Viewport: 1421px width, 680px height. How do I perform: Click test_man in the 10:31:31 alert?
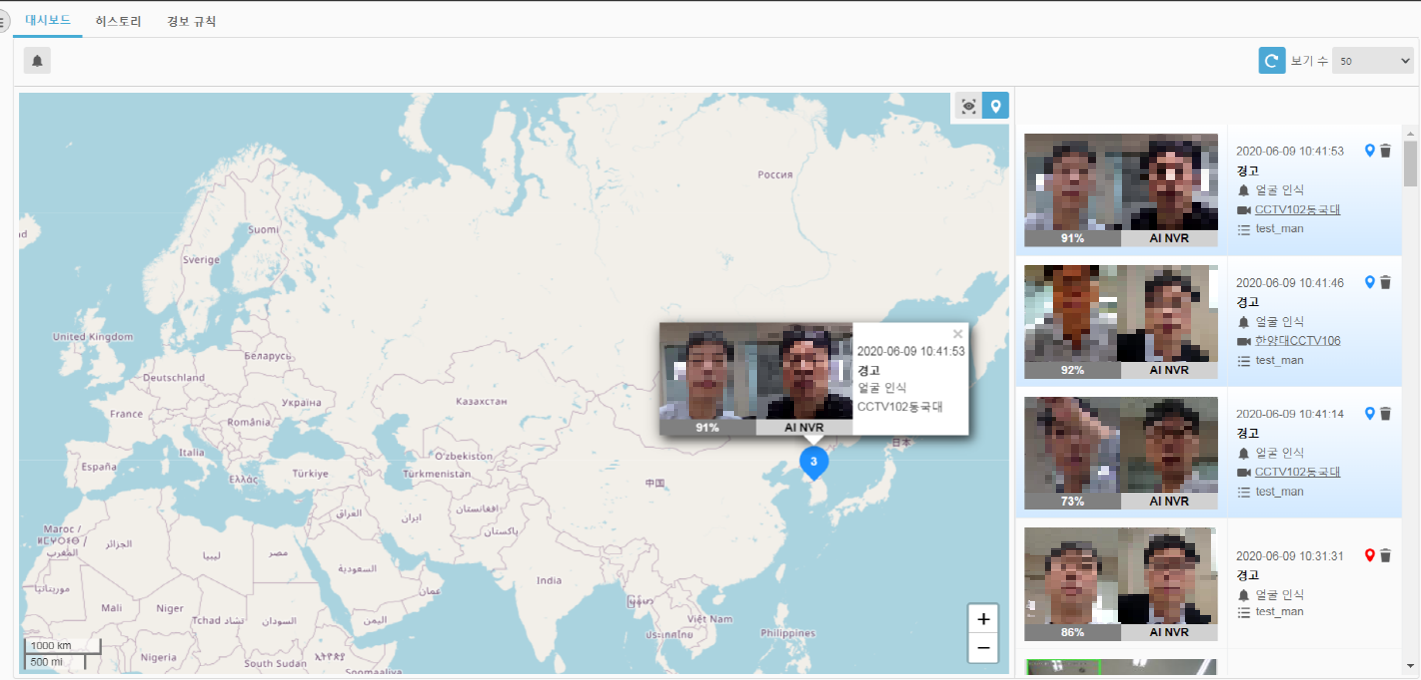tap(1280, 612)
